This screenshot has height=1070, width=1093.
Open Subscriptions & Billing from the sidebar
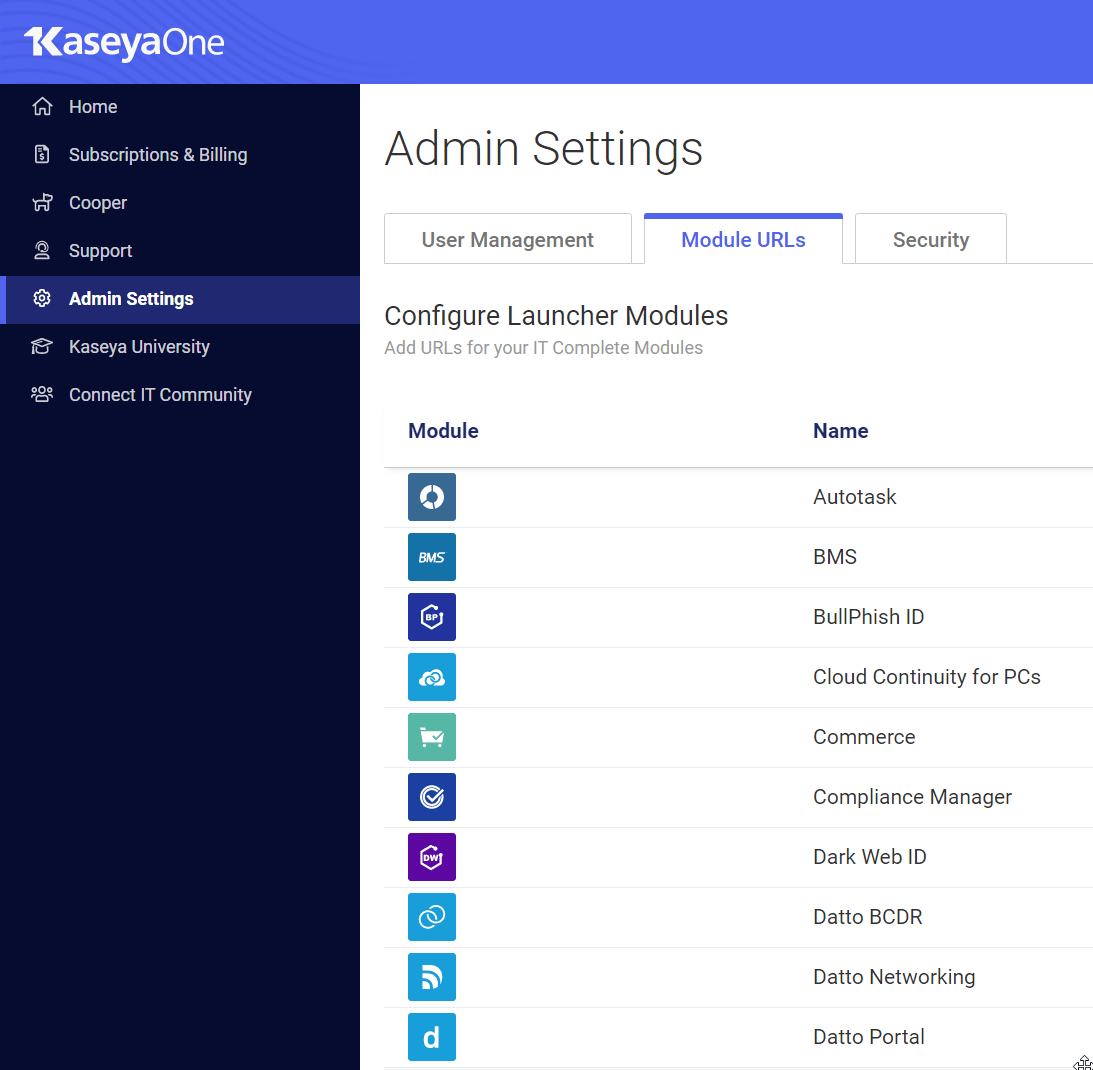click(157, 154)
